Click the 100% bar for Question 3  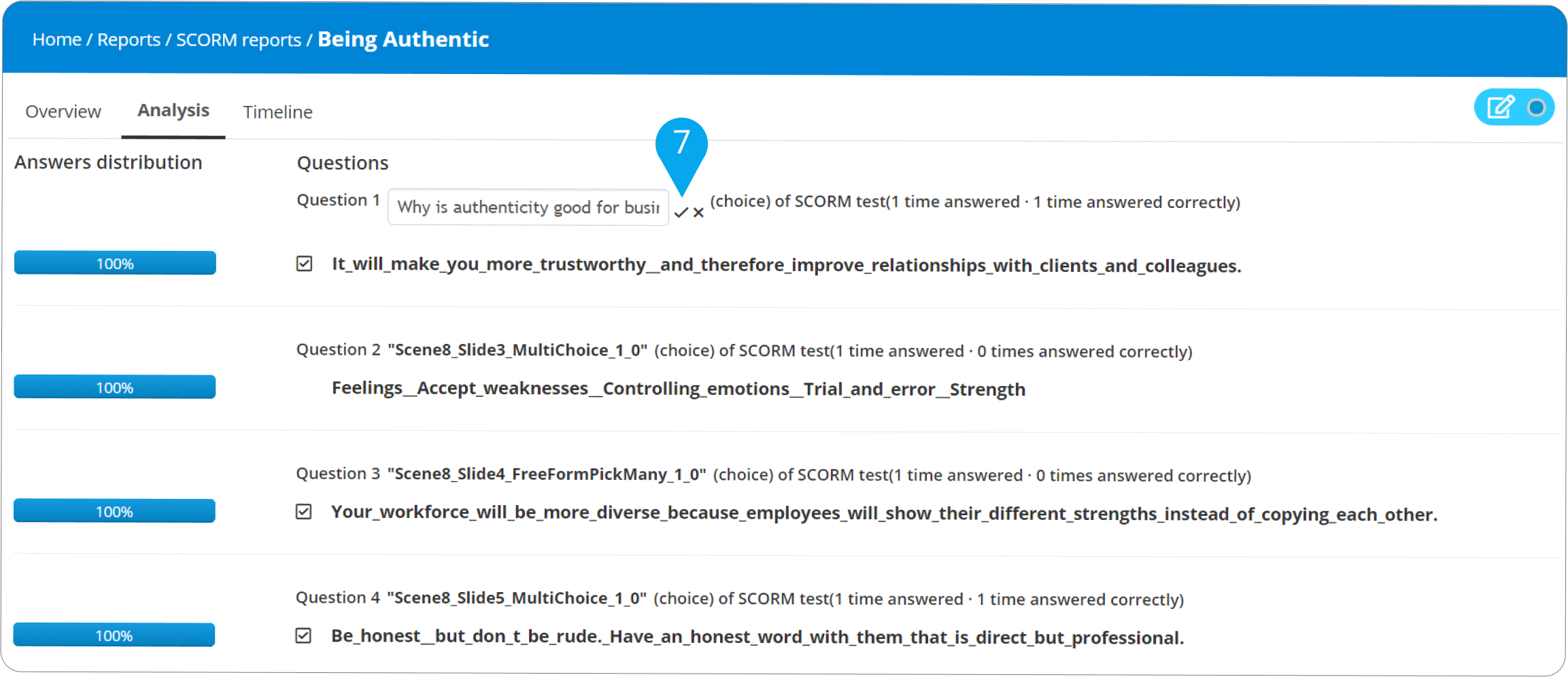(114, 511)
